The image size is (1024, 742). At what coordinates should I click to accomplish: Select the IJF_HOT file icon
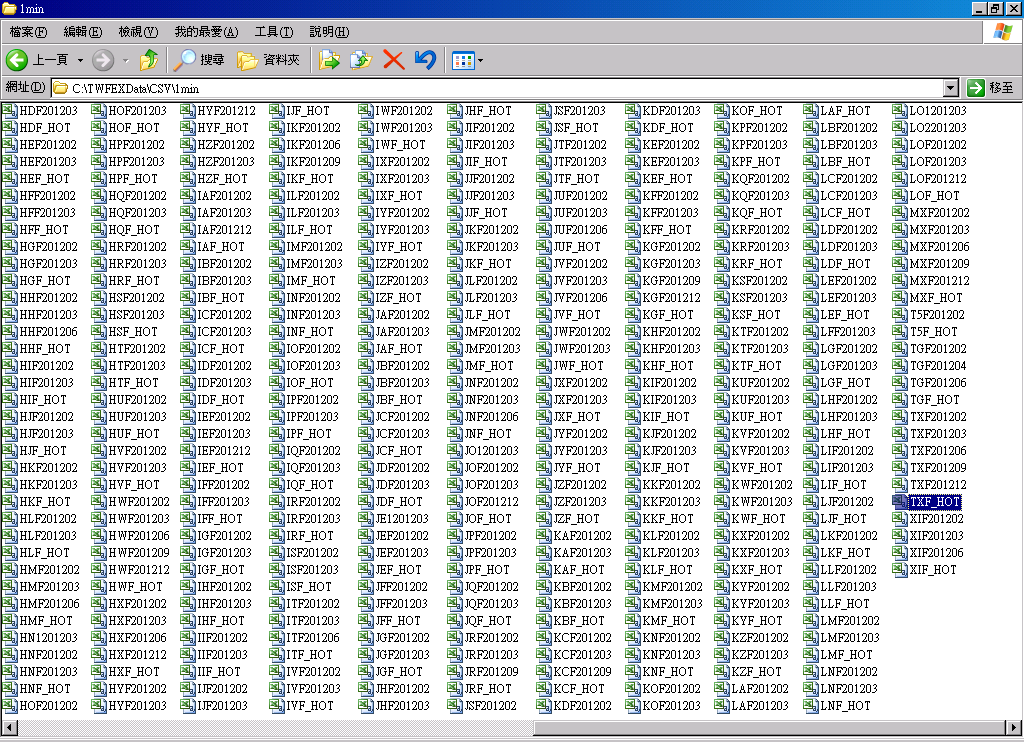coord(276,110)
